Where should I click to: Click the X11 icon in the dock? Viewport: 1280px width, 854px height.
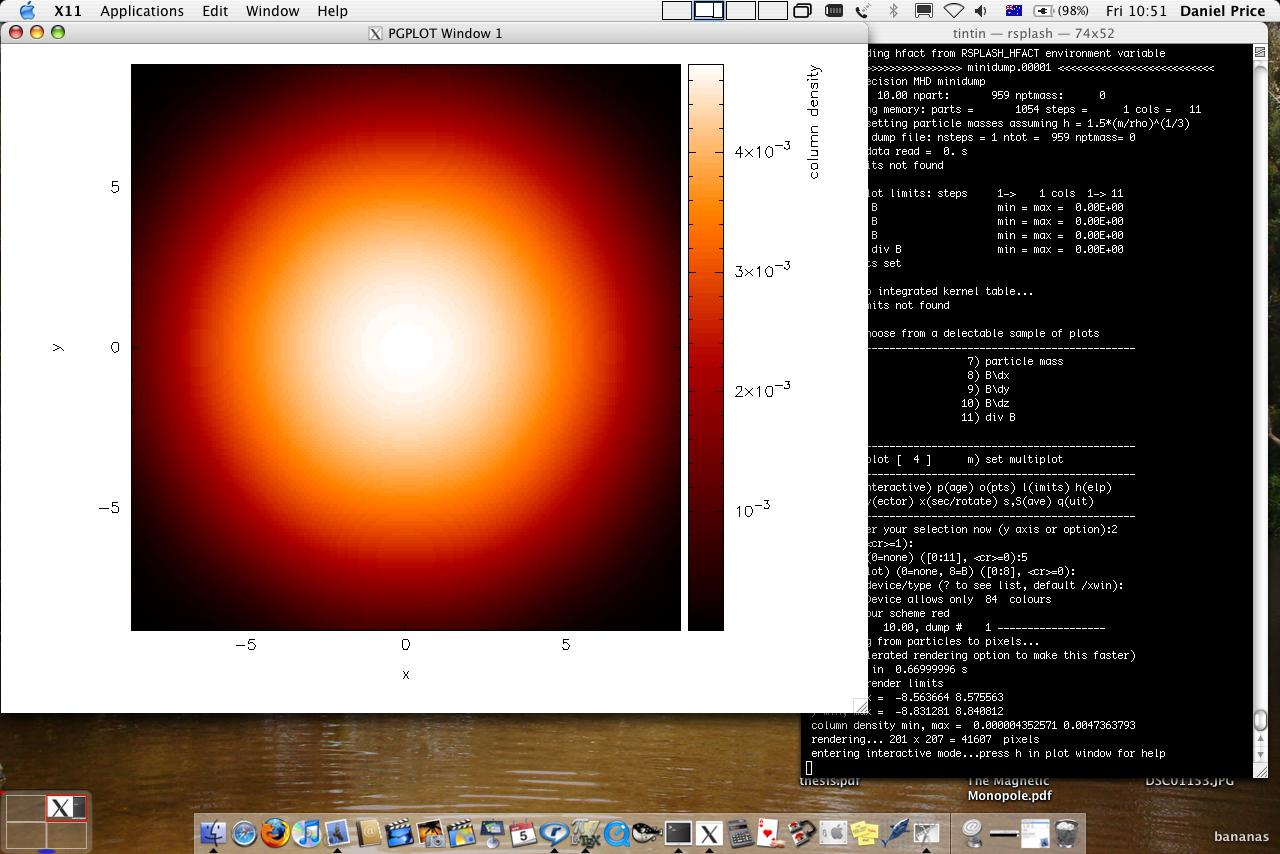pos(709,832)
